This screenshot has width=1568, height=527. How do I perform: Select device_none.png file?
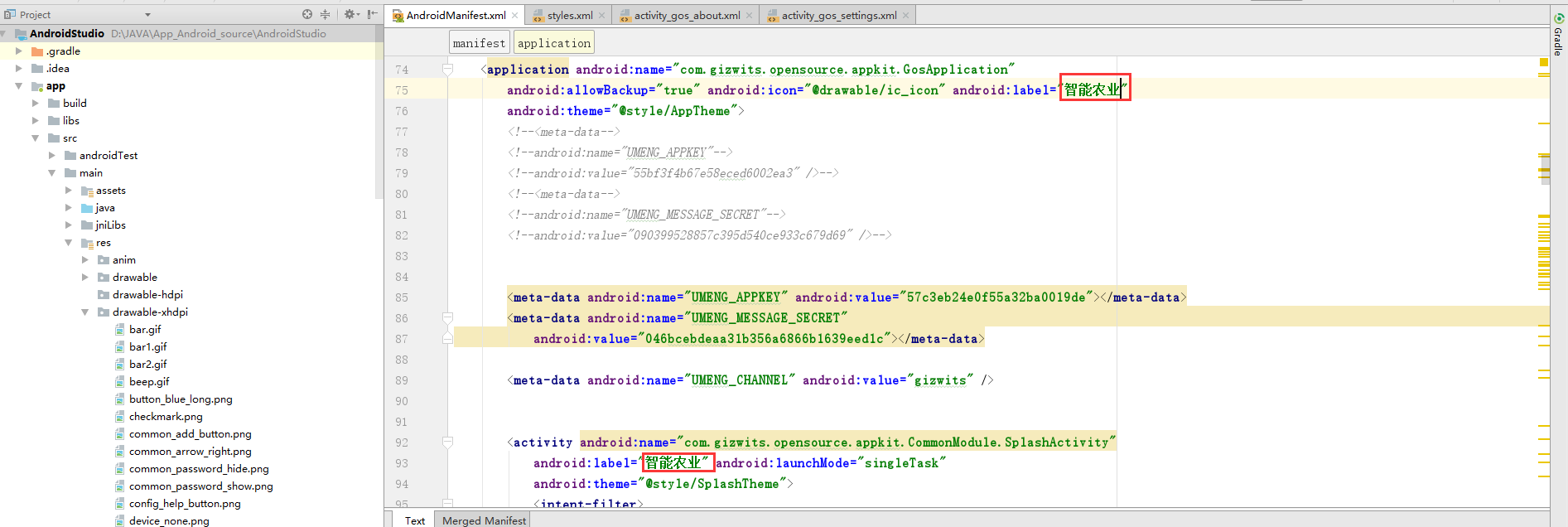(x=169, y=521)
